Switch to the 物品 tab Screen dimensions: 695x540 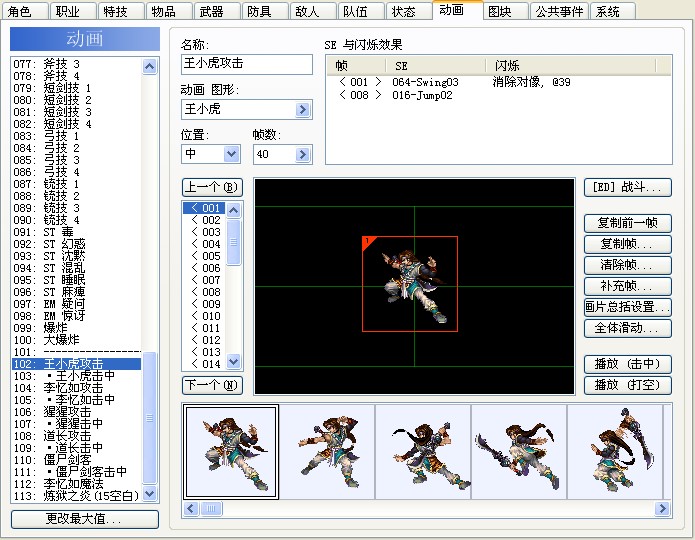[x=169, y=11]
